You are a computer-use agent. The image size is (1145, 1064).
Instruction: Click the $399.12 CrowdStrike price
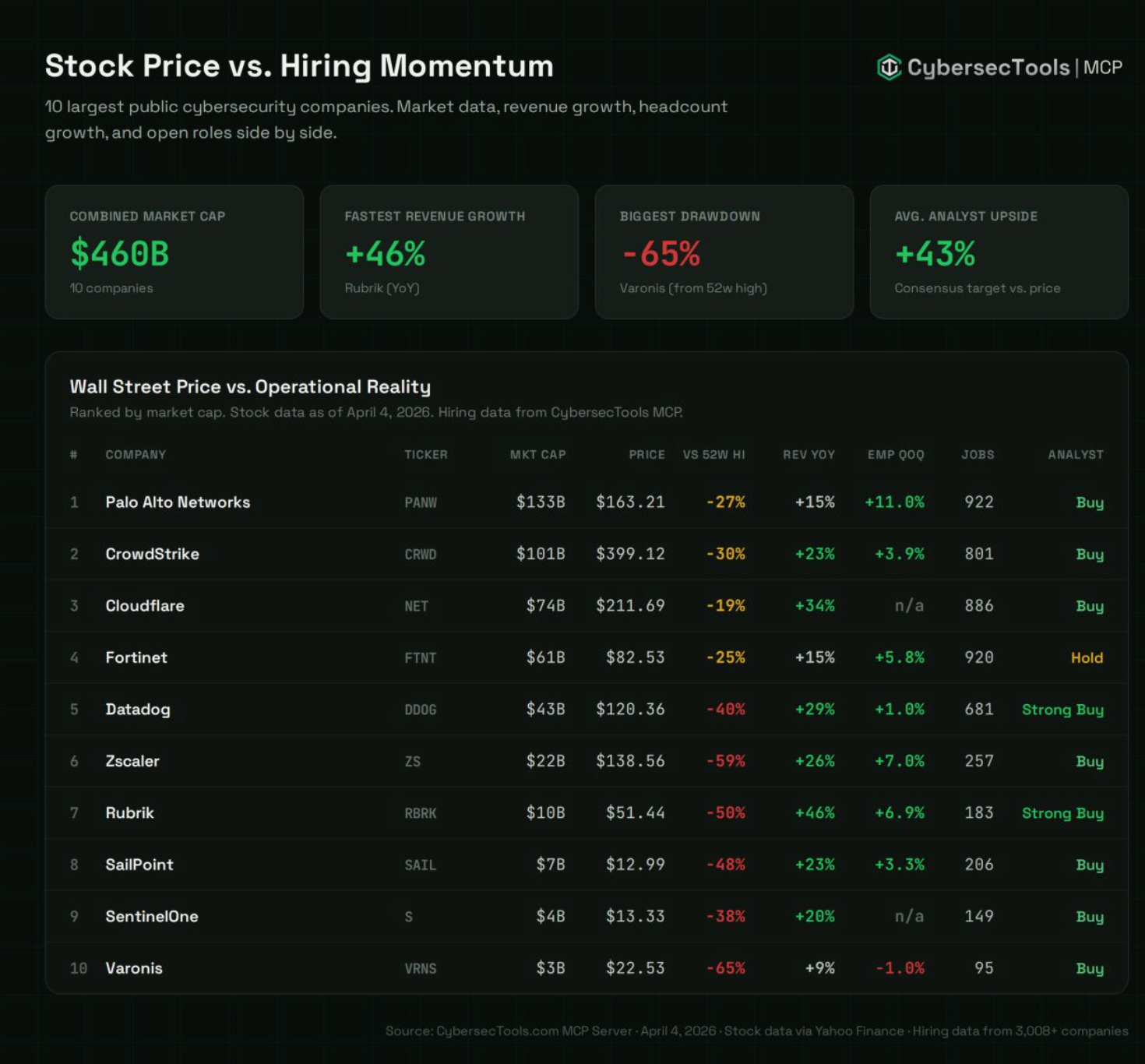point(631,554)
